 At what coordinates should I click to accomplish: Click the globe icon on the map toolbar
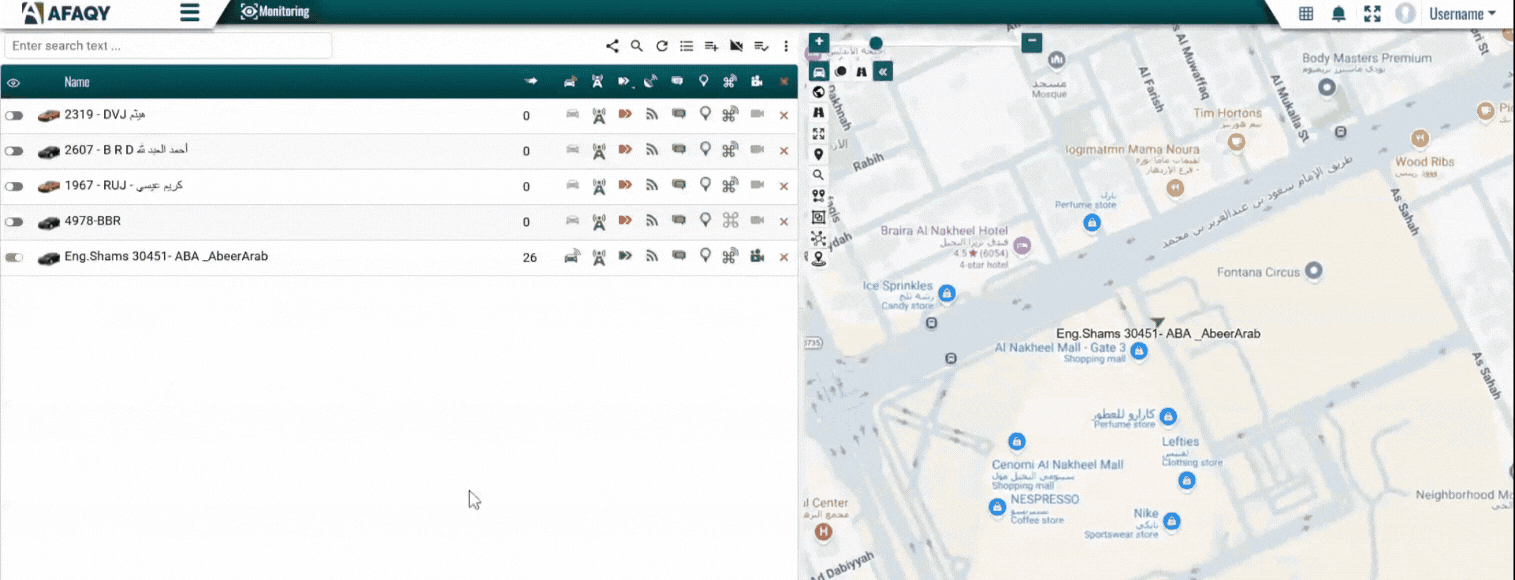coord(819,93)
